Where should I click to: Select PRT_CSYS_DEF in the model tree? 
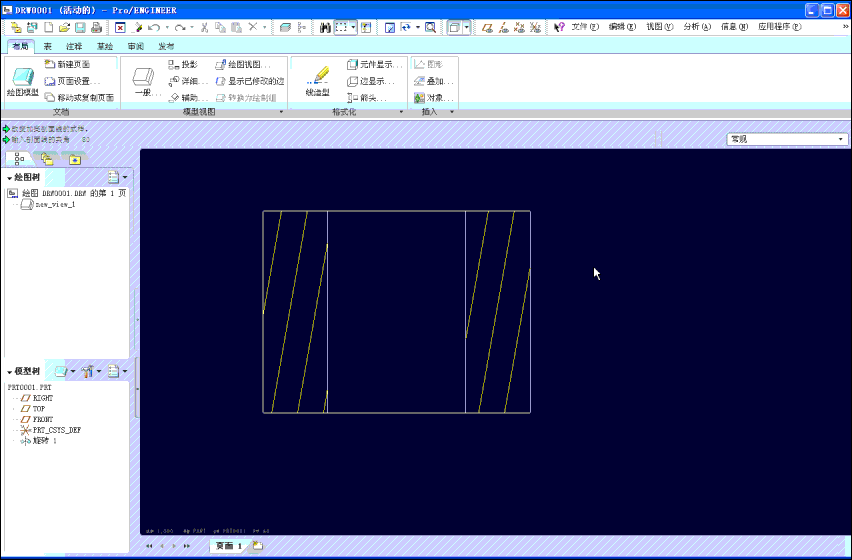point(51,430)
